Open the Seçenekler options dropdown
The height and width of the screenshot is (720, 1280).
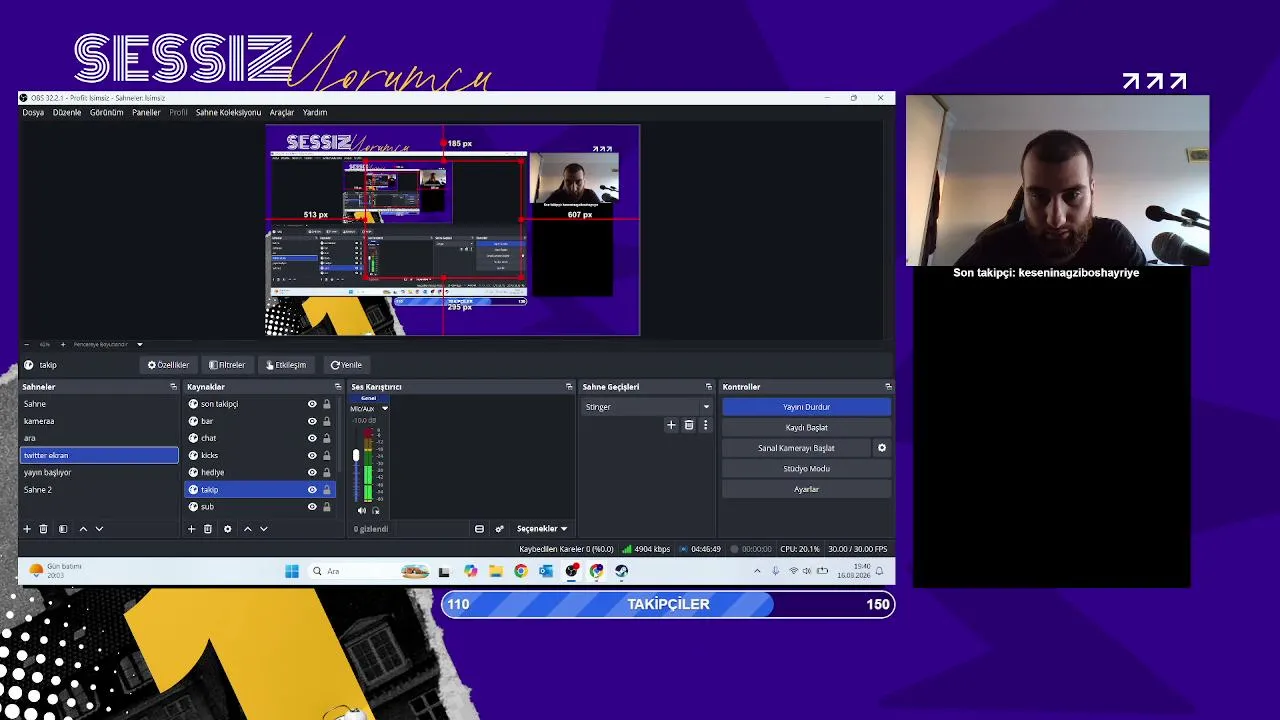tap(542, 529)
